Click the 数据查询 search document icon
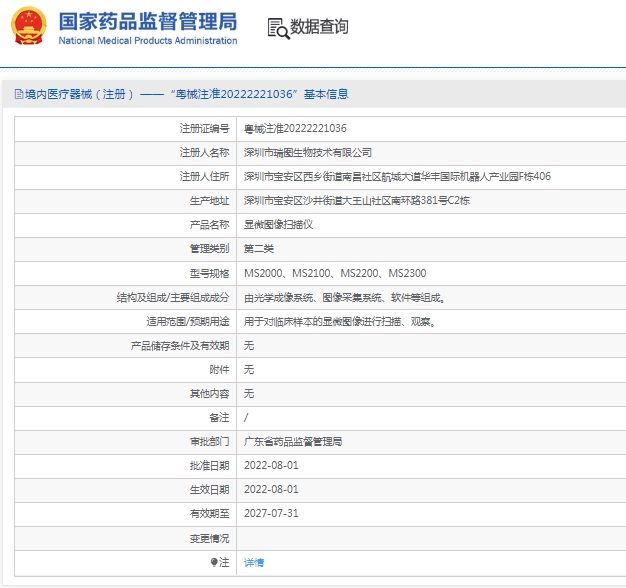Viewport: 626px width, 588px height. click(x=278, y=28)
